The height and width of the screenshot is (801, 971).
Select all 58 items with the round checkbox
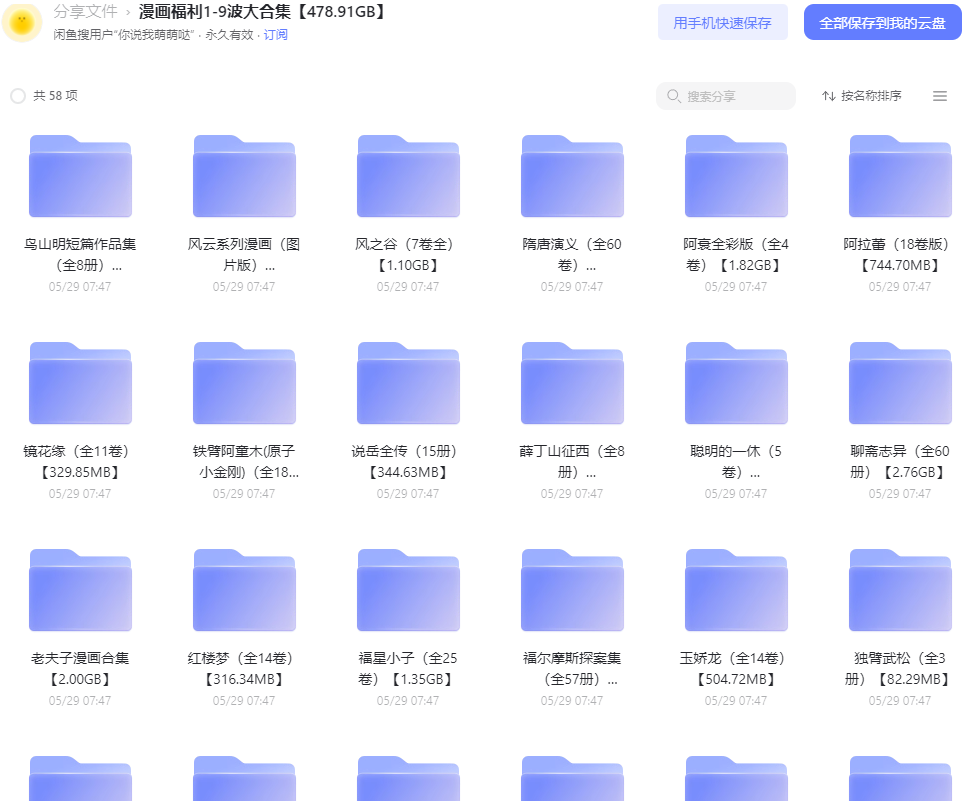click(x=18, y=96)
